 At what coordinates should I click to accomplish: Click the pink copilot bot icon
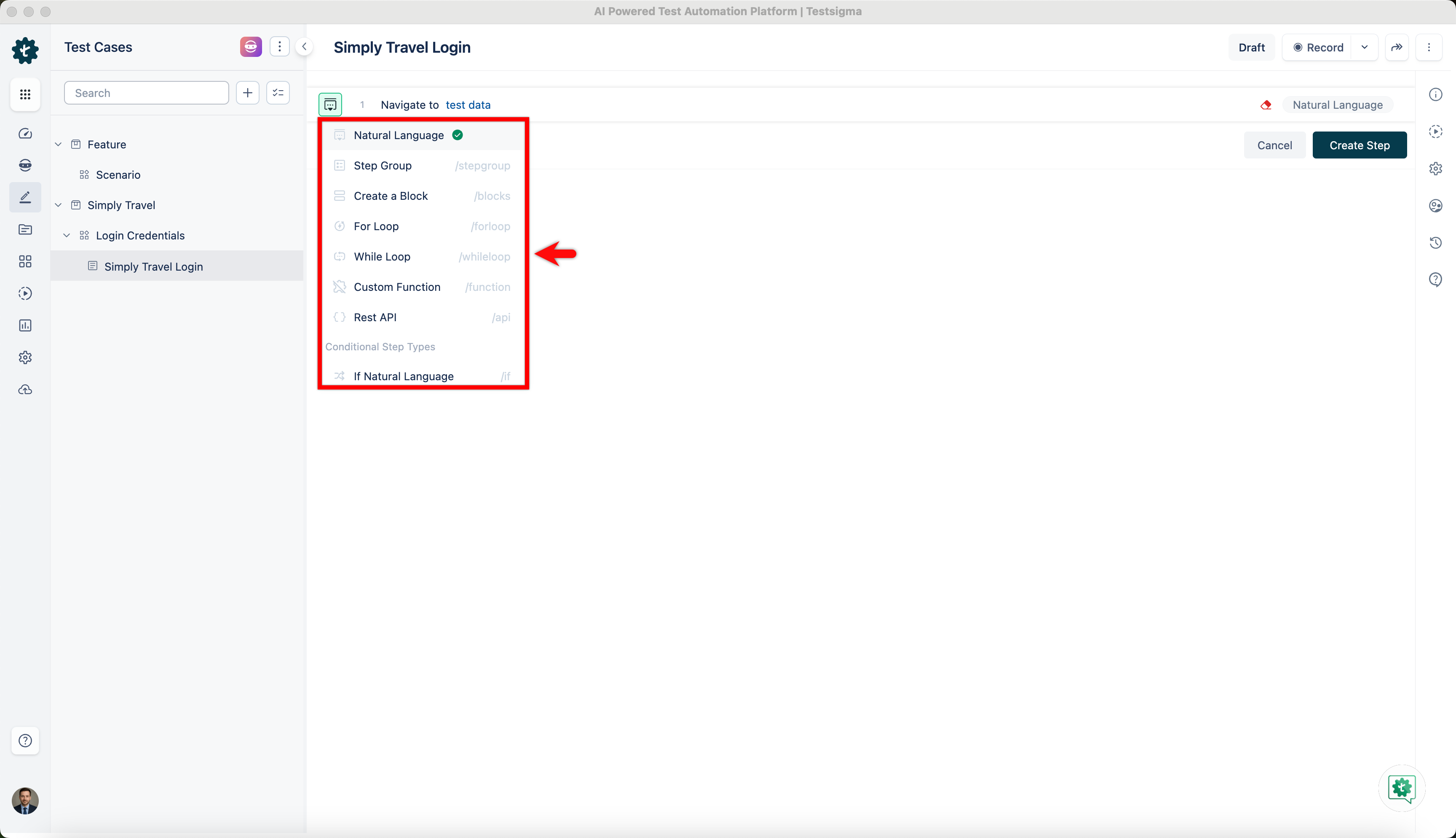click(251, 47)
